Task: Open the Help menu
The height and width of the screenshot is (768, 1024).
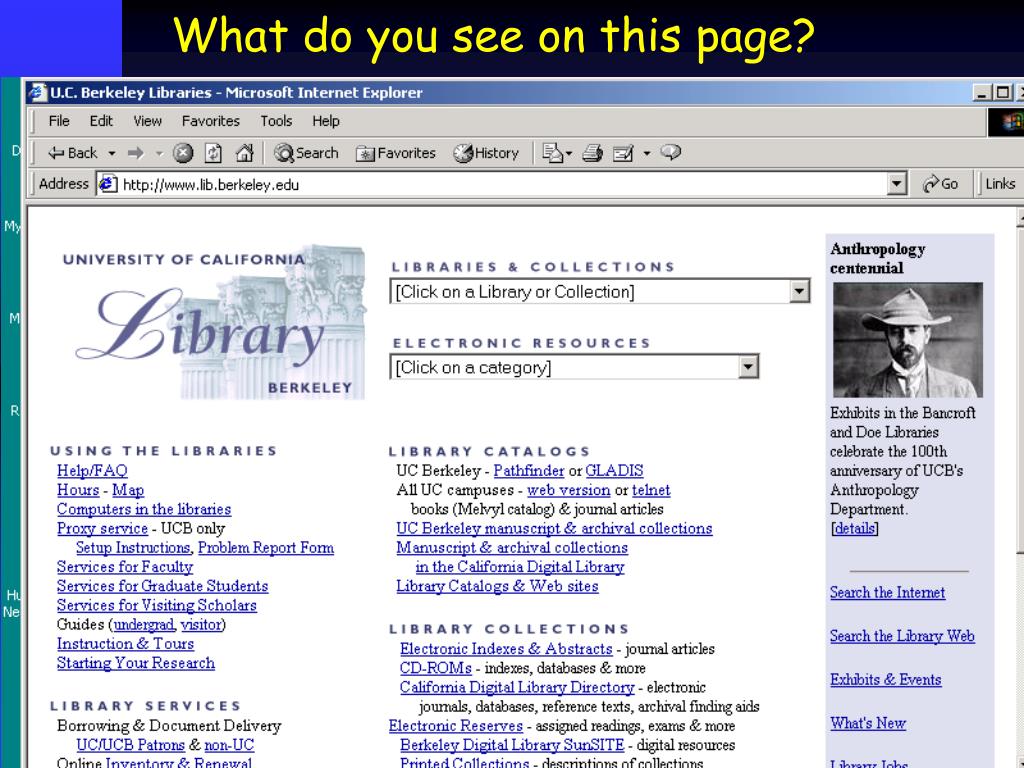Action: pos(326,121)
